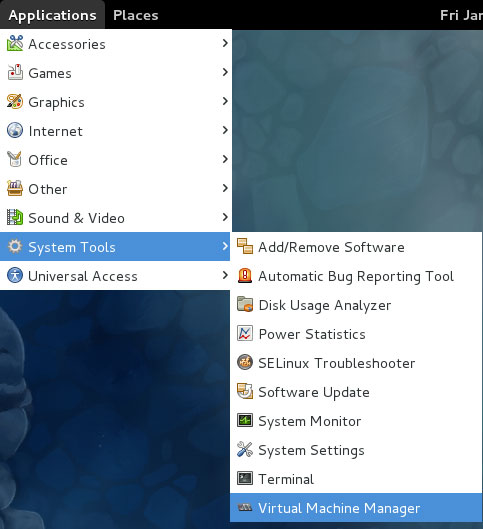Click the Terminal screen icon

click(x=245, y=479)
